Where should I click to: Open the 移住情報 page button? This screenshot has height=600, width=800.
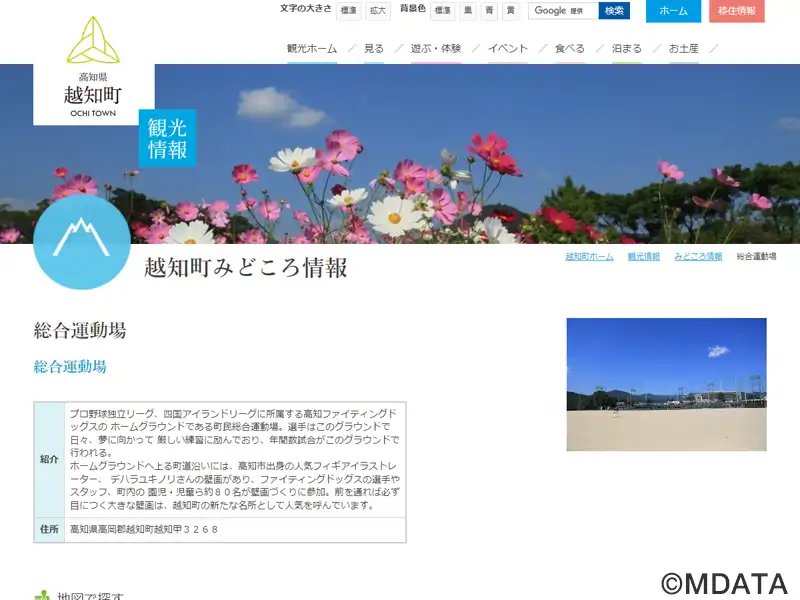[x=737, y=11]
